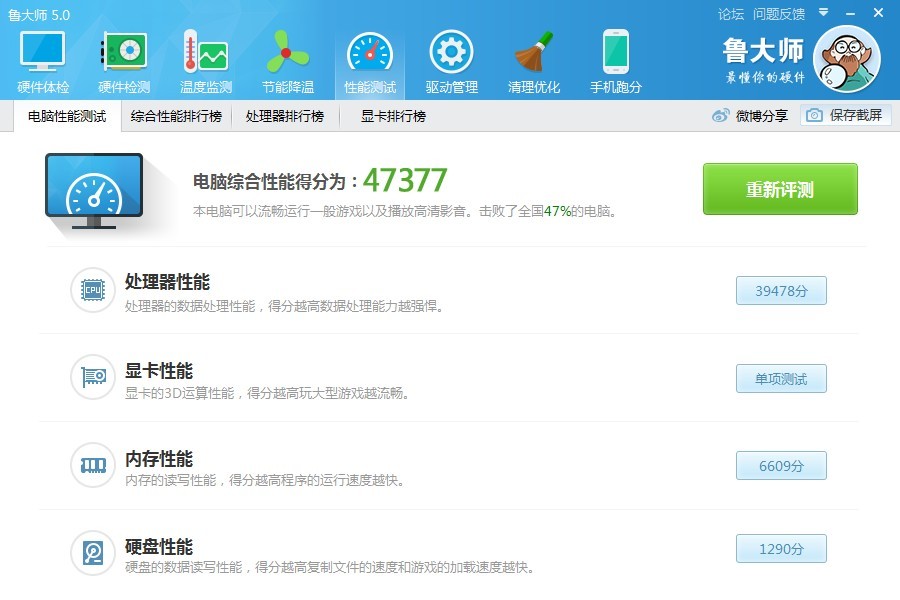Screen dimensions: 900x600
Task: Switch to 显卡排行榜 tab
Action: coord(393,116)
